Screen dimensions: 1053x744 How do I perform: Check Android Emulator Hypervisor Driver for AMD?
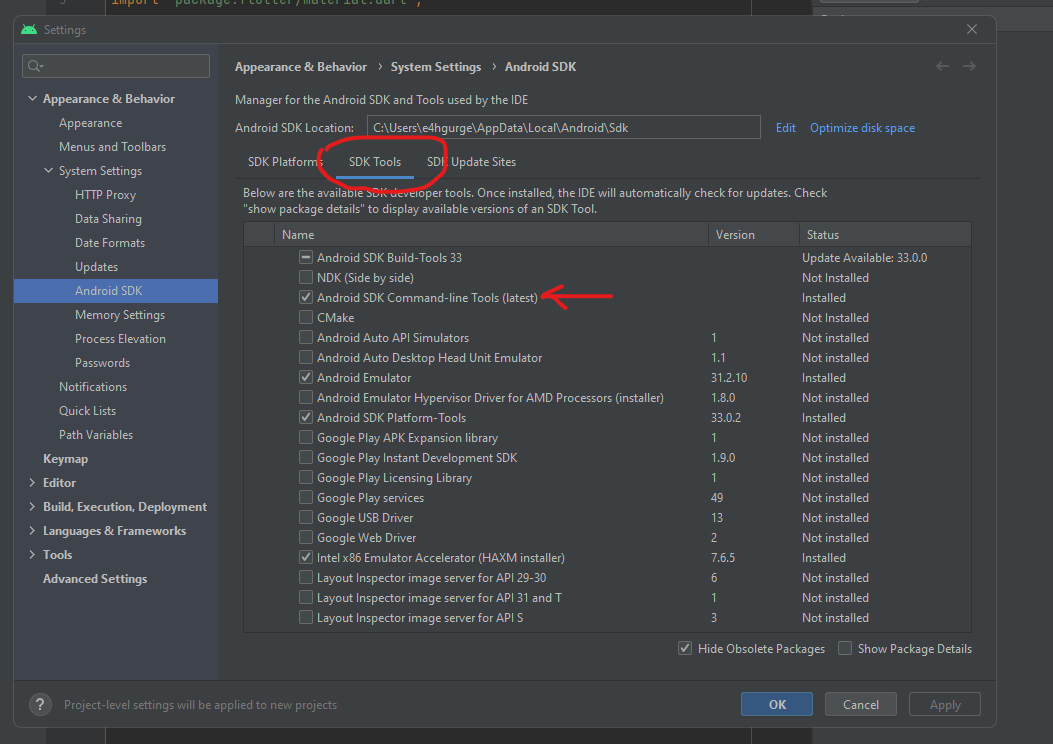click(306, 398)
